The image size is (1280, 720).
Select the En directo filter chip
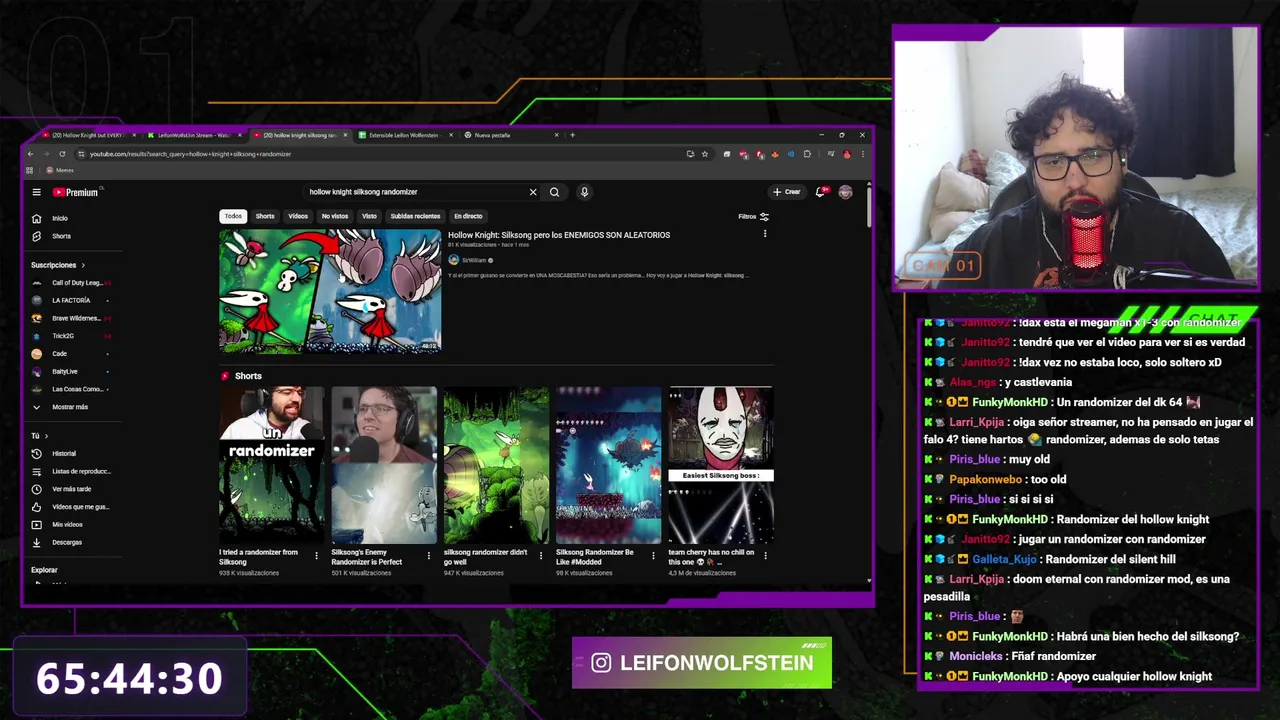click(x=468, y=216)
